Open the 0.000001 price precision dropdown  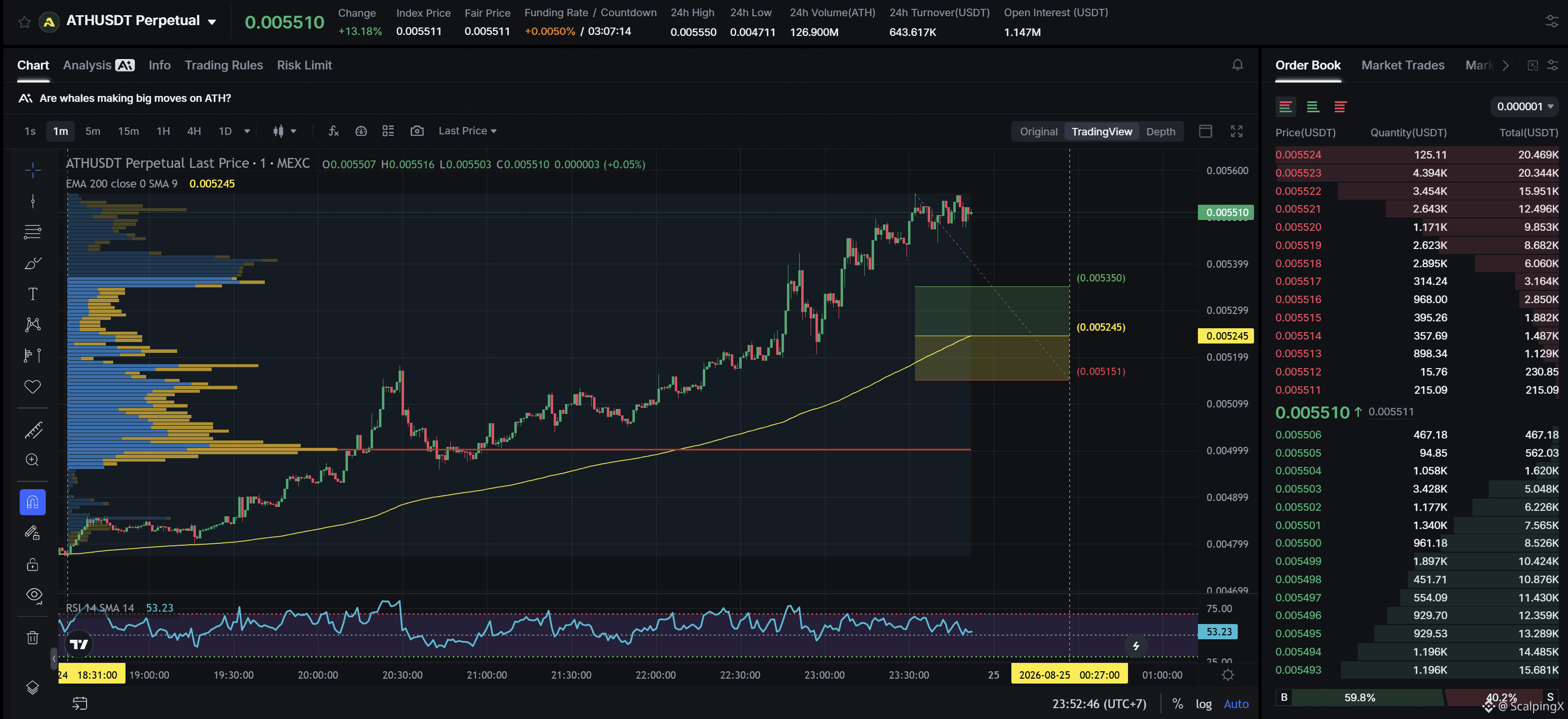pos(1525,106)
